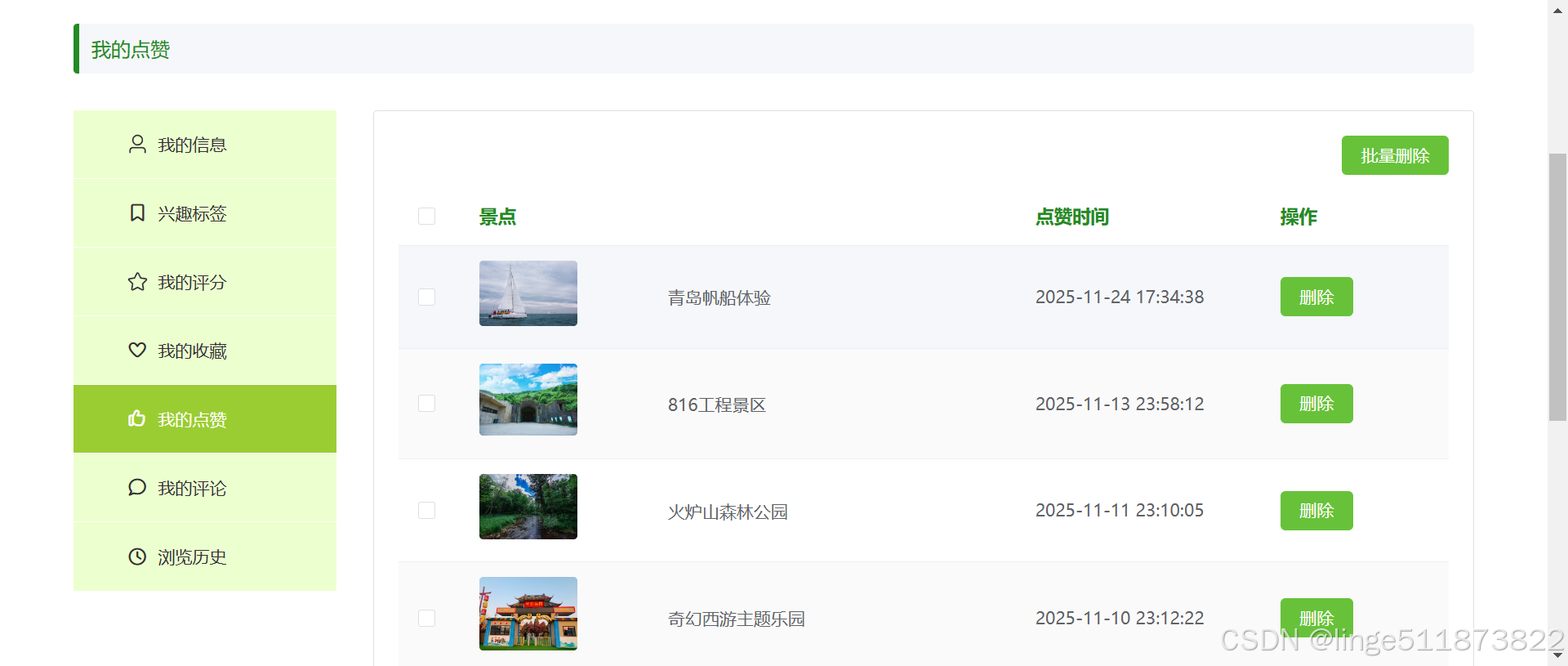Click the 操作 column header

tap(1298, 217)
